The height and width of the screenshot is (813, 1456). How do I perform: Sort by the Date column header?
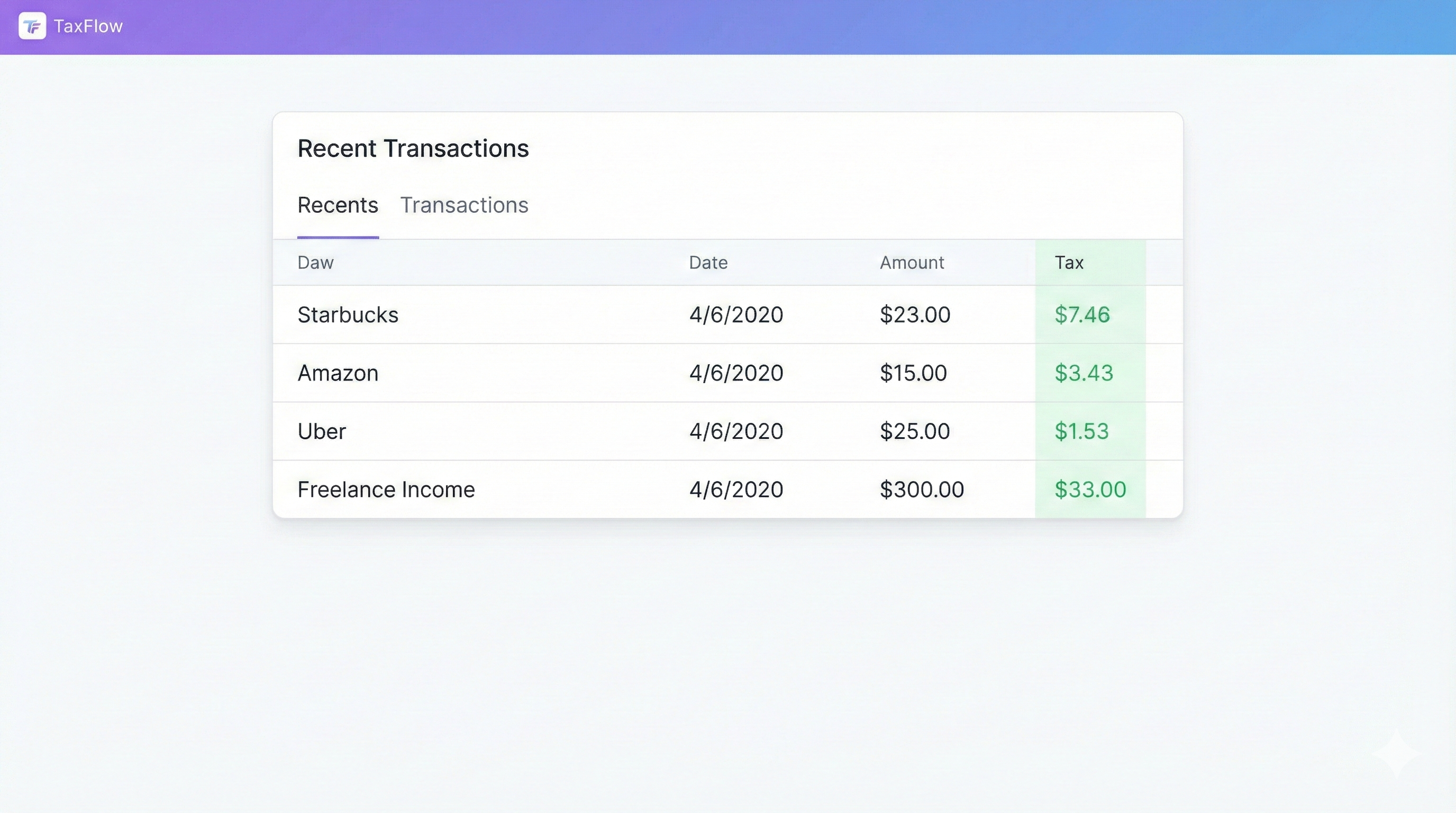708,263
